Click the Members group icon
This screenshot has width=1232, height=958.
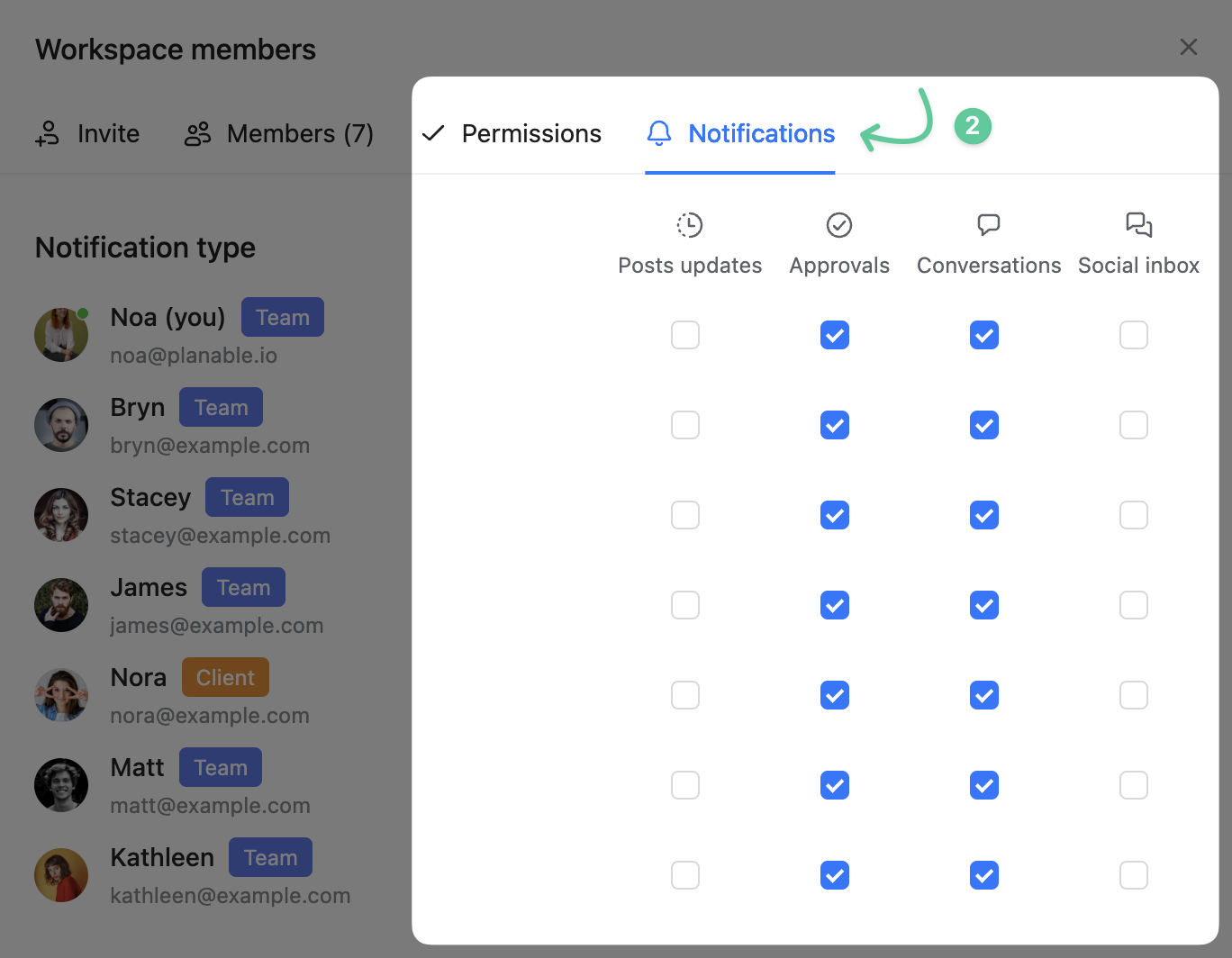coord(197,134)
